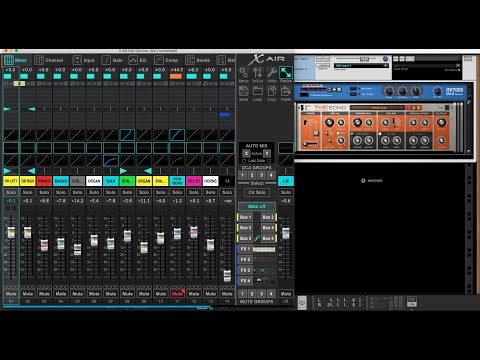
Task: Switch to the Mixer tab
Action: click(16, 60)
